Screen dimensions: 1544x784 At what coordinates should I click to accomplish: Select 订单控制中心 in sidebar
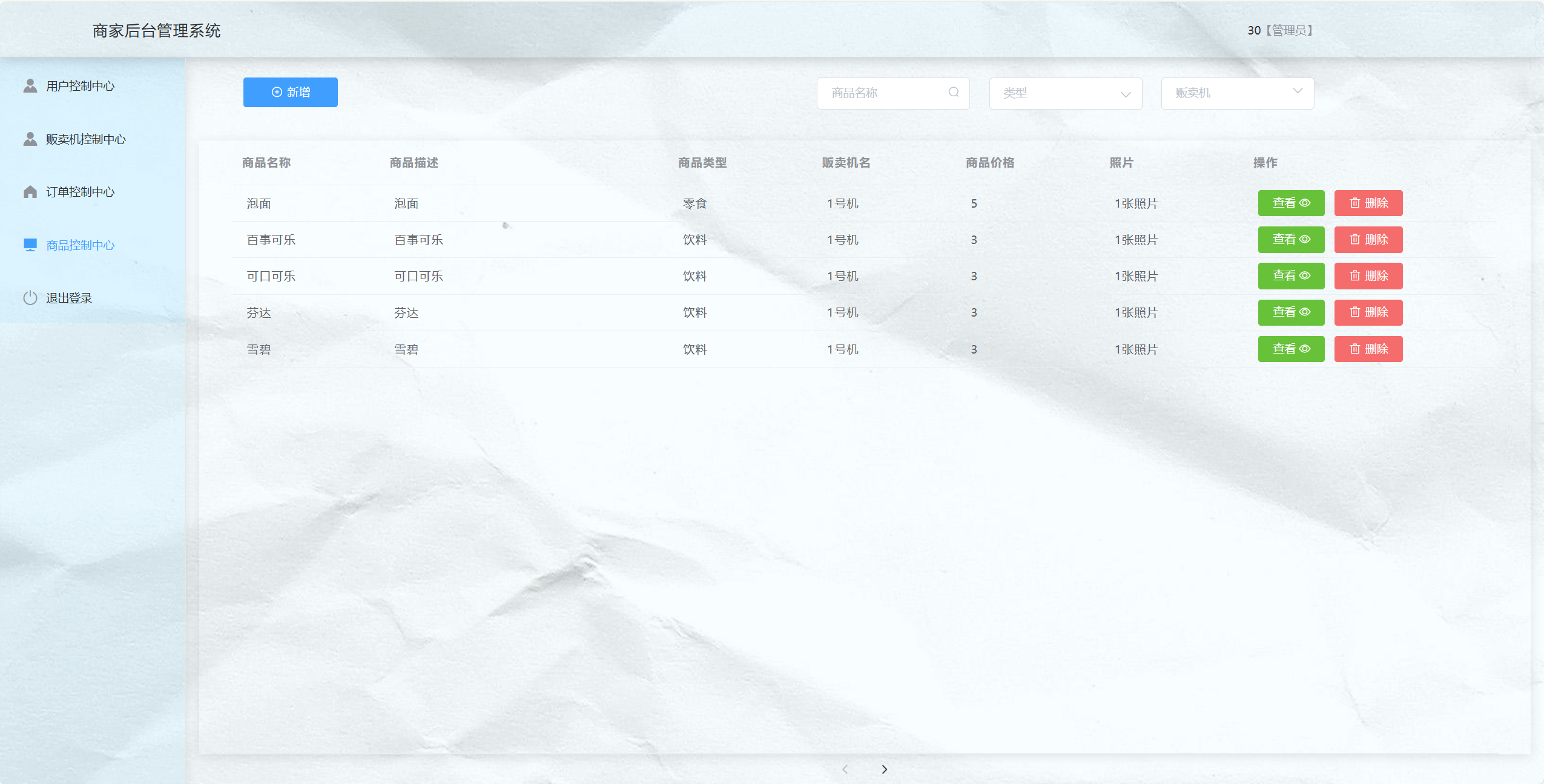(x=80, y=192)
